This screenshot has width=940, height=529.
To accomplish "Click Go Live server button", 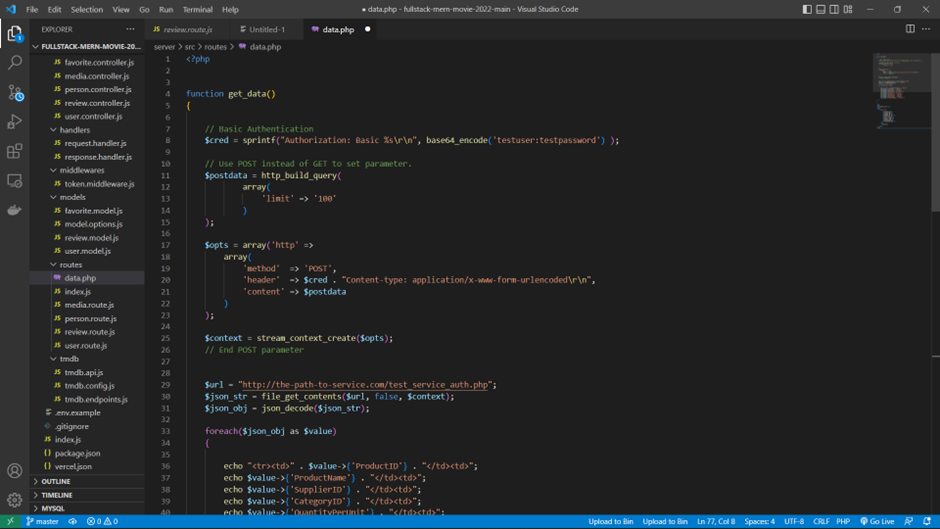I will click(877, 521).
